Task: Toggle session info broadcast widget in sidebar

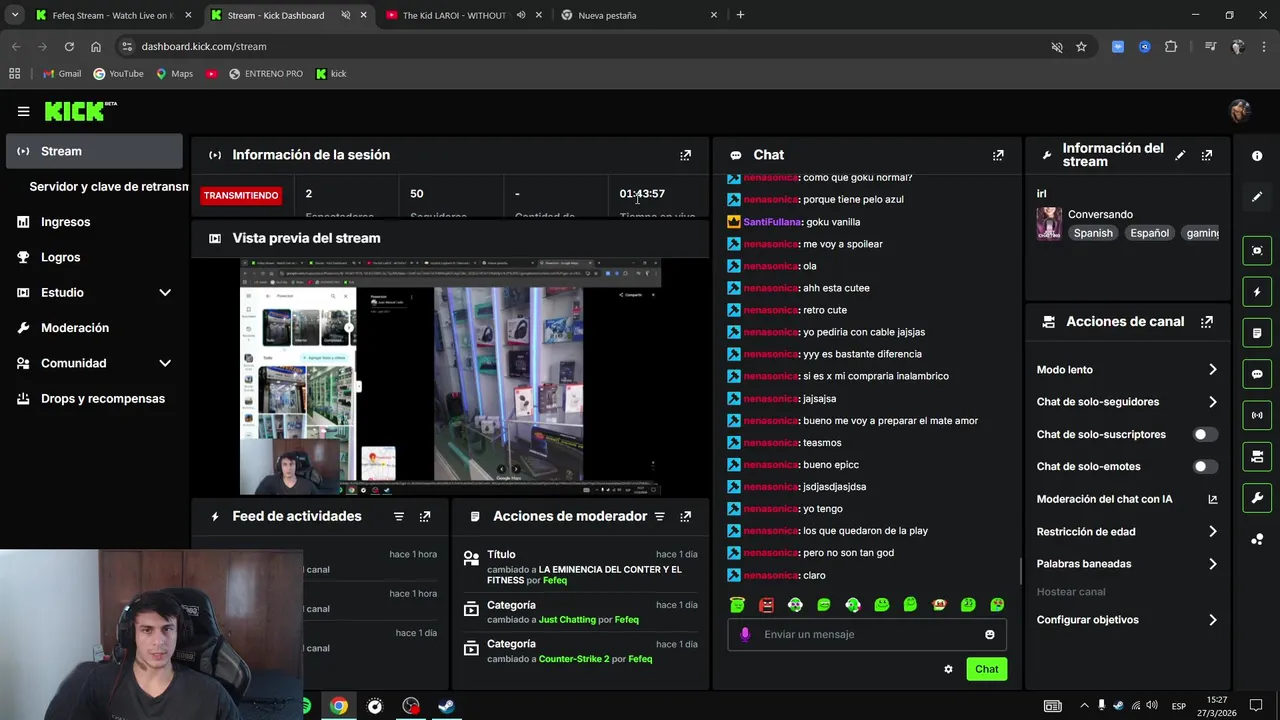Action: 1257,415
